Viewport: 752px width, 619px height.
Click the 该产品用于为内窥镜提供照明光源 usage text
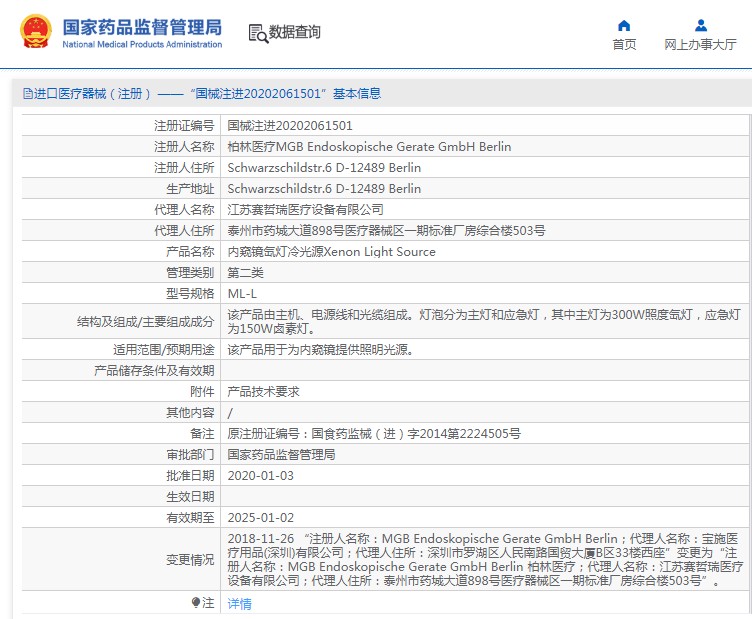(320, 350)
